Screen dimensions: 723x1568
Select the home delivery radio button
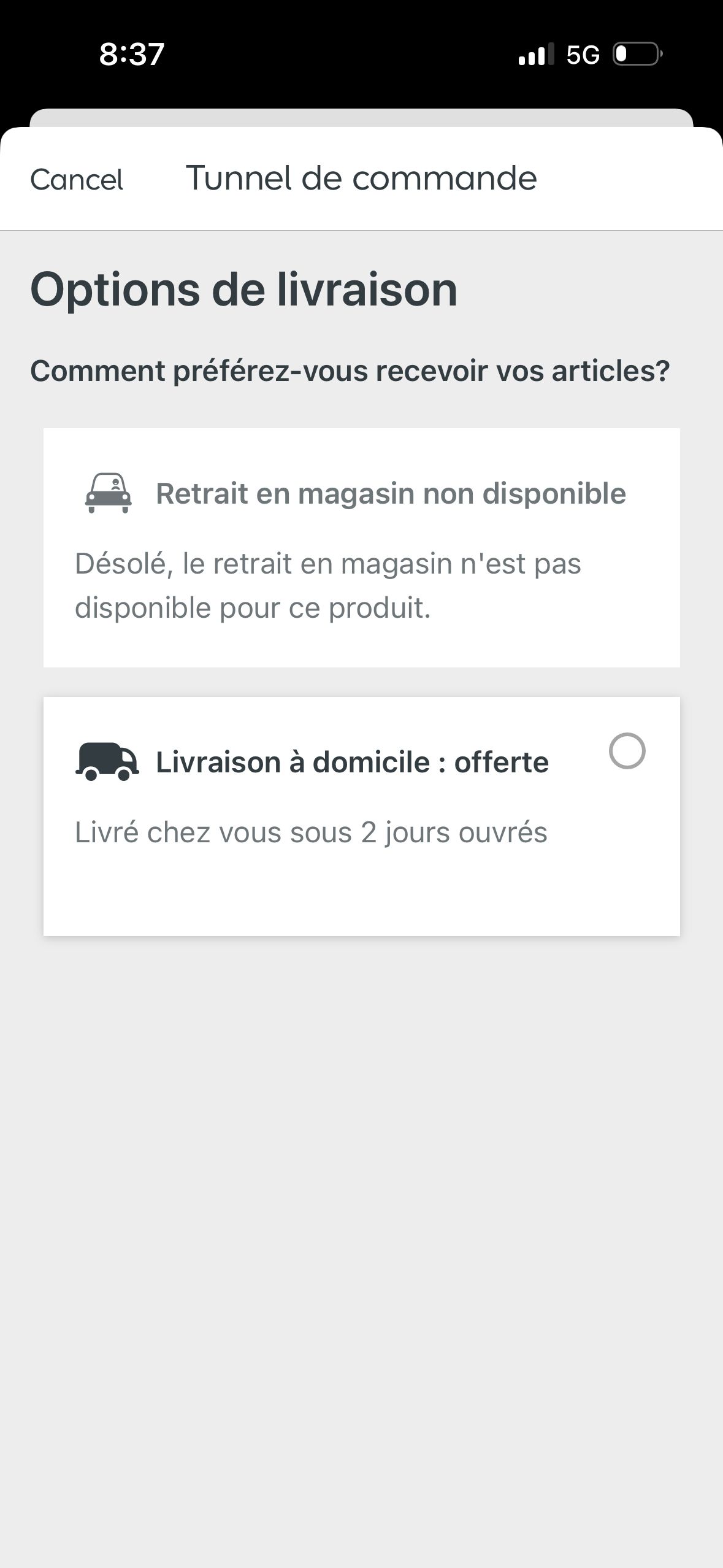pyautogui.click(x=627, y=751)
